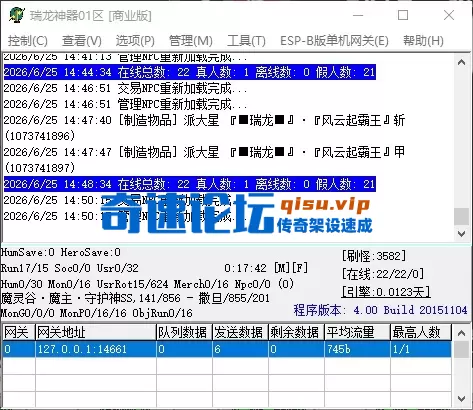
Task: Click the item ID (1073741896)
Action: point(40,136)
